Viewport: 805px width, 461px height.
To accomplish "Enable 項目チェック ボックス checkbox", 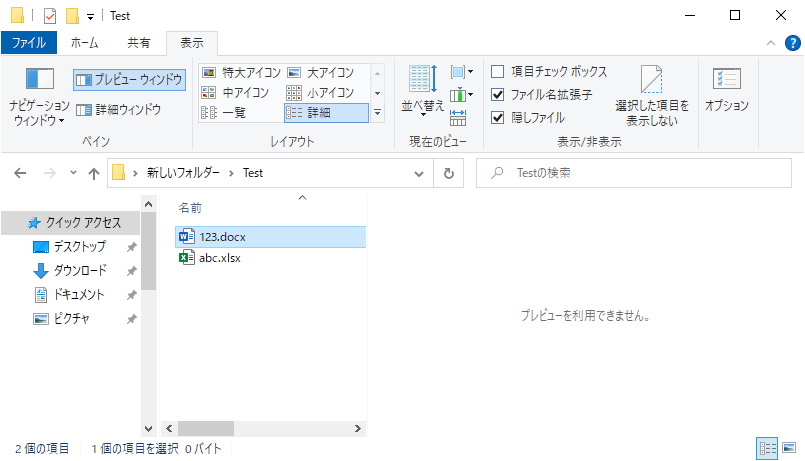I will (497, 71).
